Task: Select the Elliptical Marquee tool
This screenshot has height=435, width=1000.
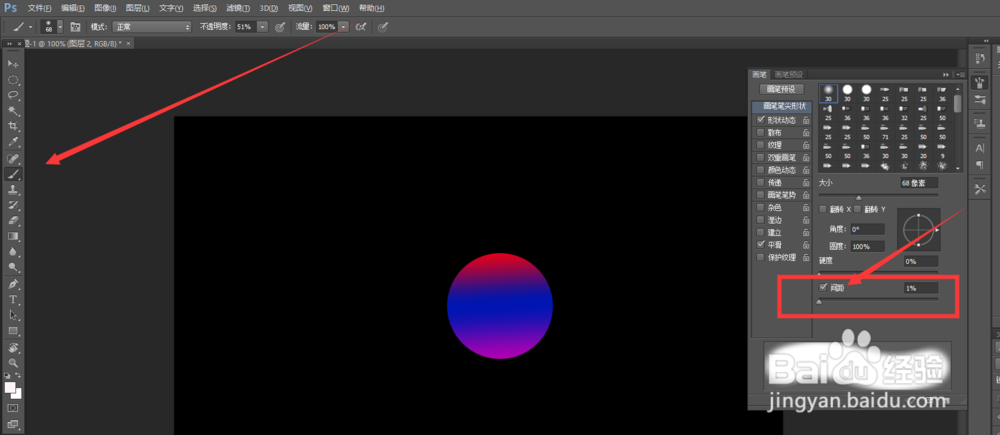Action: coord(13,80)
